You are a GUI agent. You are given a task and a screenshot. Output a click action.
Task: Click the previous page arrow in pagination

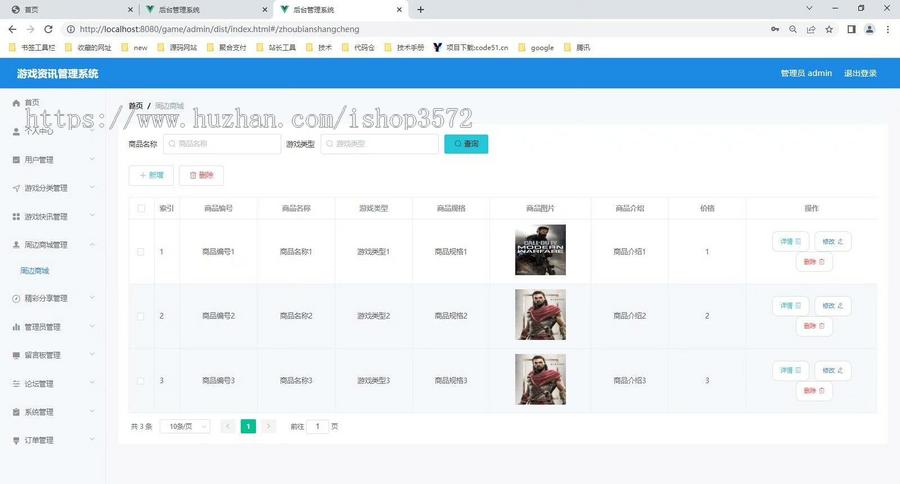pyautogui.click(x=228, y=427)
